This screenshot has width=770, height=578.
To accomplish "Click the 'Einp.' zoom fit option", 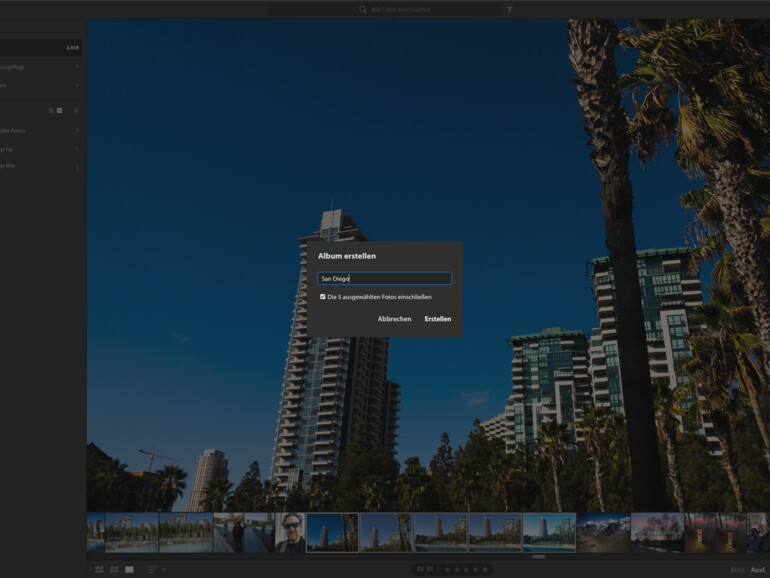I will (x=738, y=570).
